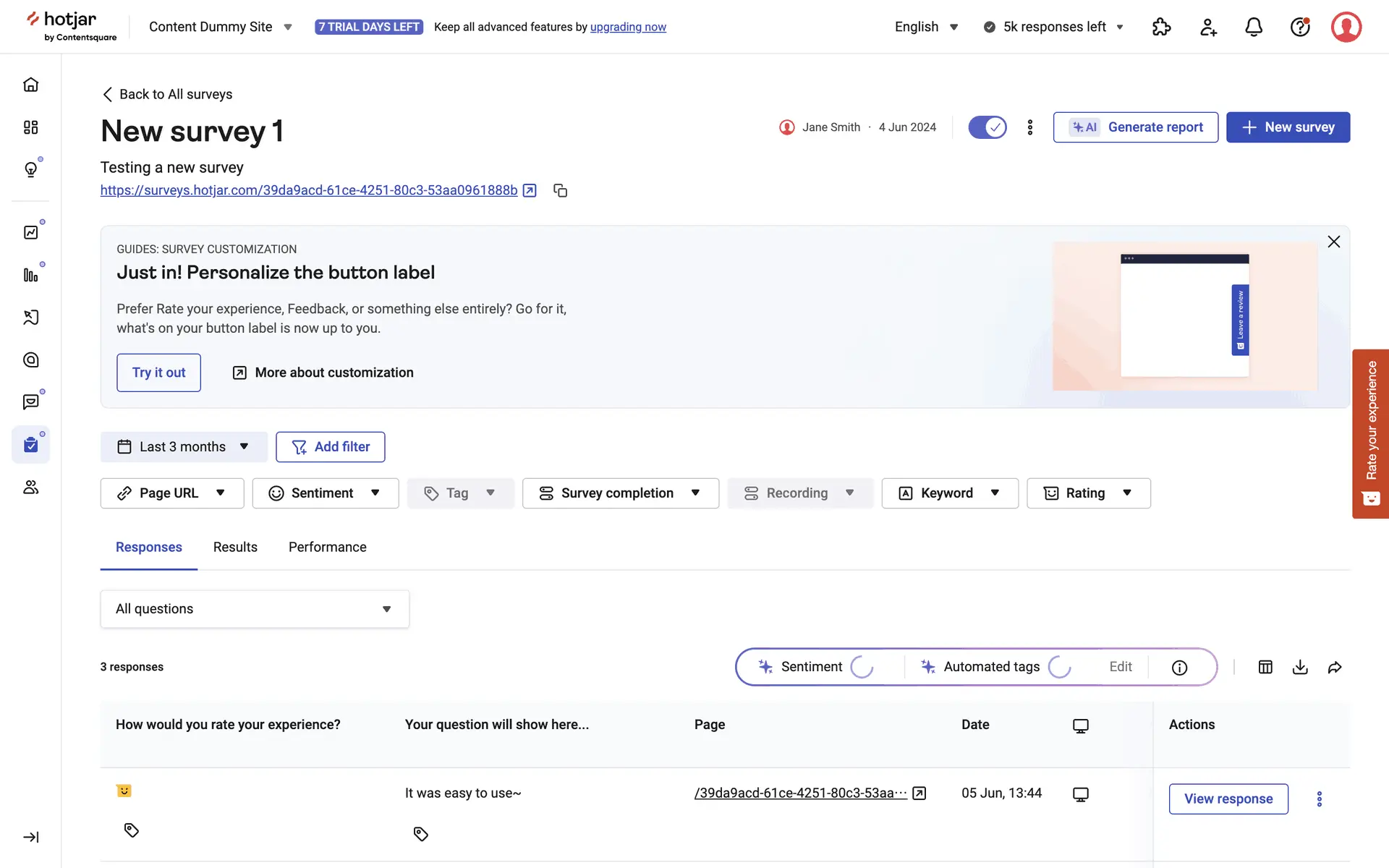
Task: Click the customization guide preview thumbnail
Action: (x=1184, y=316)
